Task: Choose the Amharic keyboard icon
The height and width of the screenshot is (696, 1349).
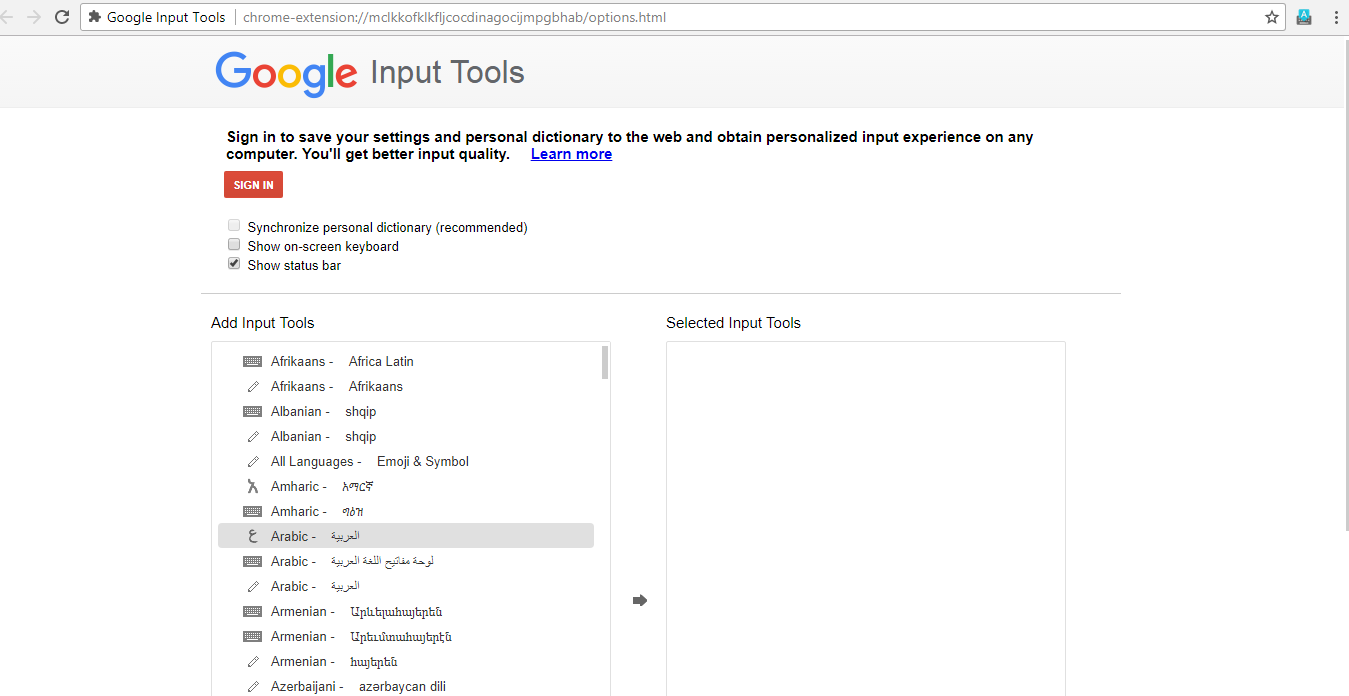Action: coord(253,512)
